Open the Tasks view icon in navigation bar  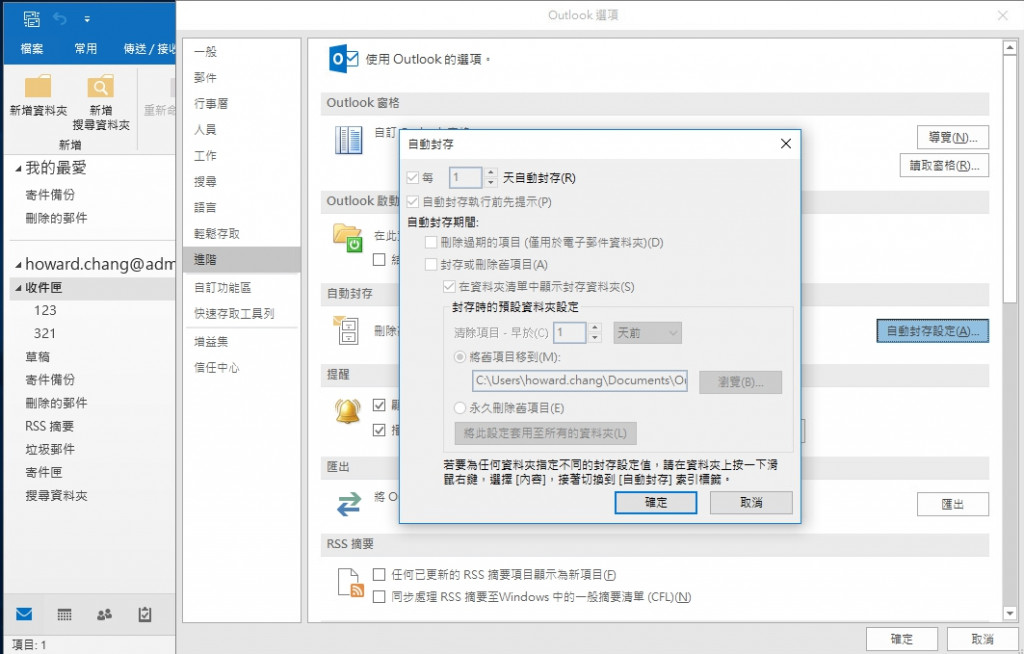click(144, 614)
